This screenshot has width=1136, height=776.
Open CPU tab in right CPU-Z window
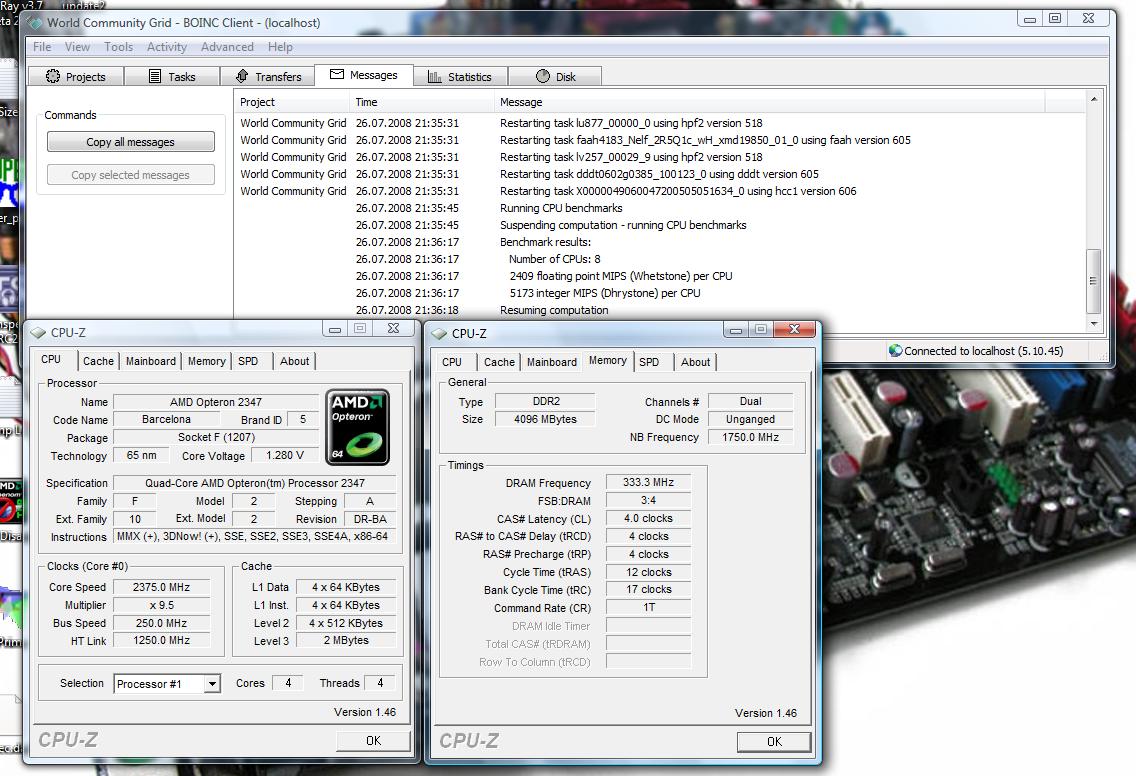tap(451, 362)
